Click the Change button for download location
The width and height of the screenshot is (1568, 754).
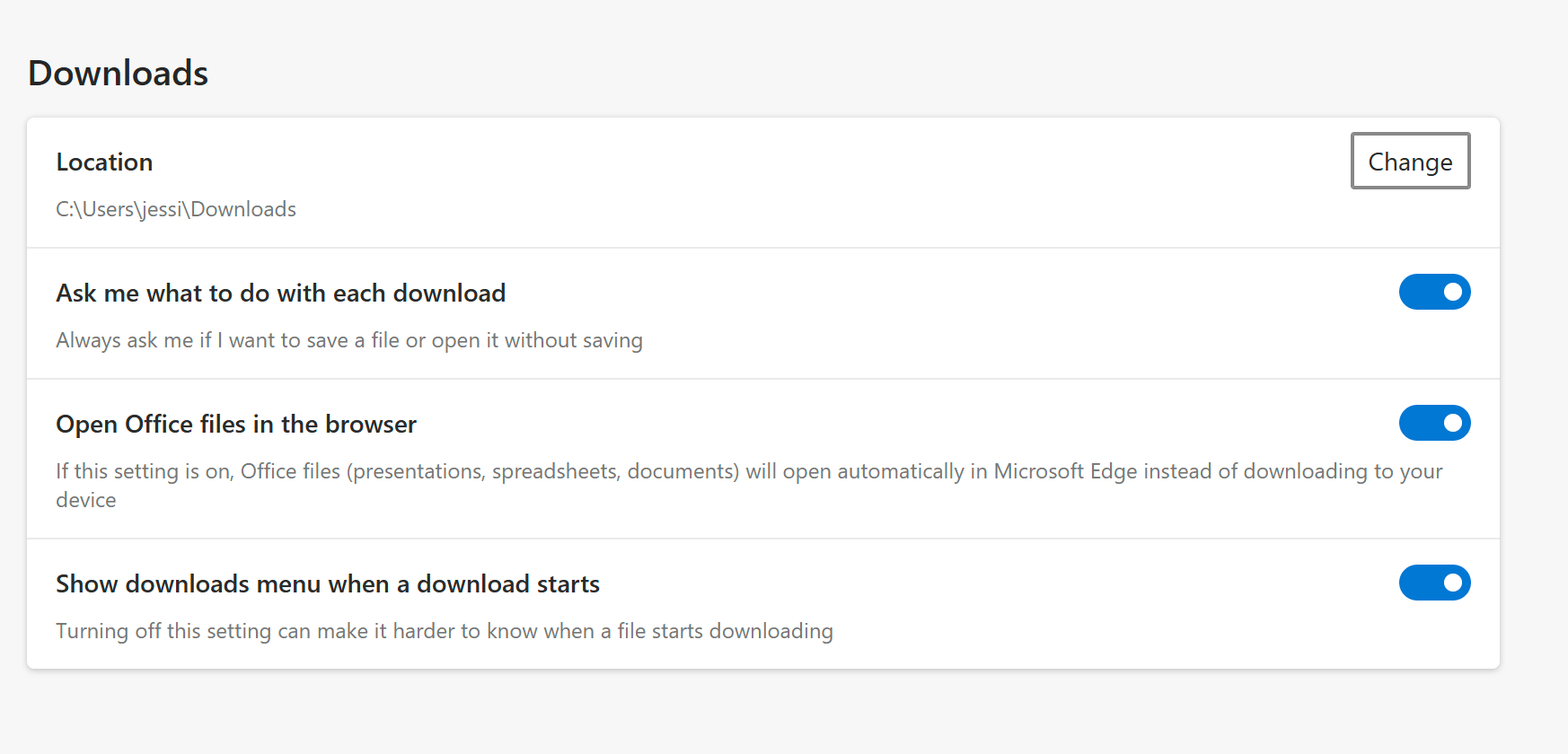click(x=1410, y=162)
